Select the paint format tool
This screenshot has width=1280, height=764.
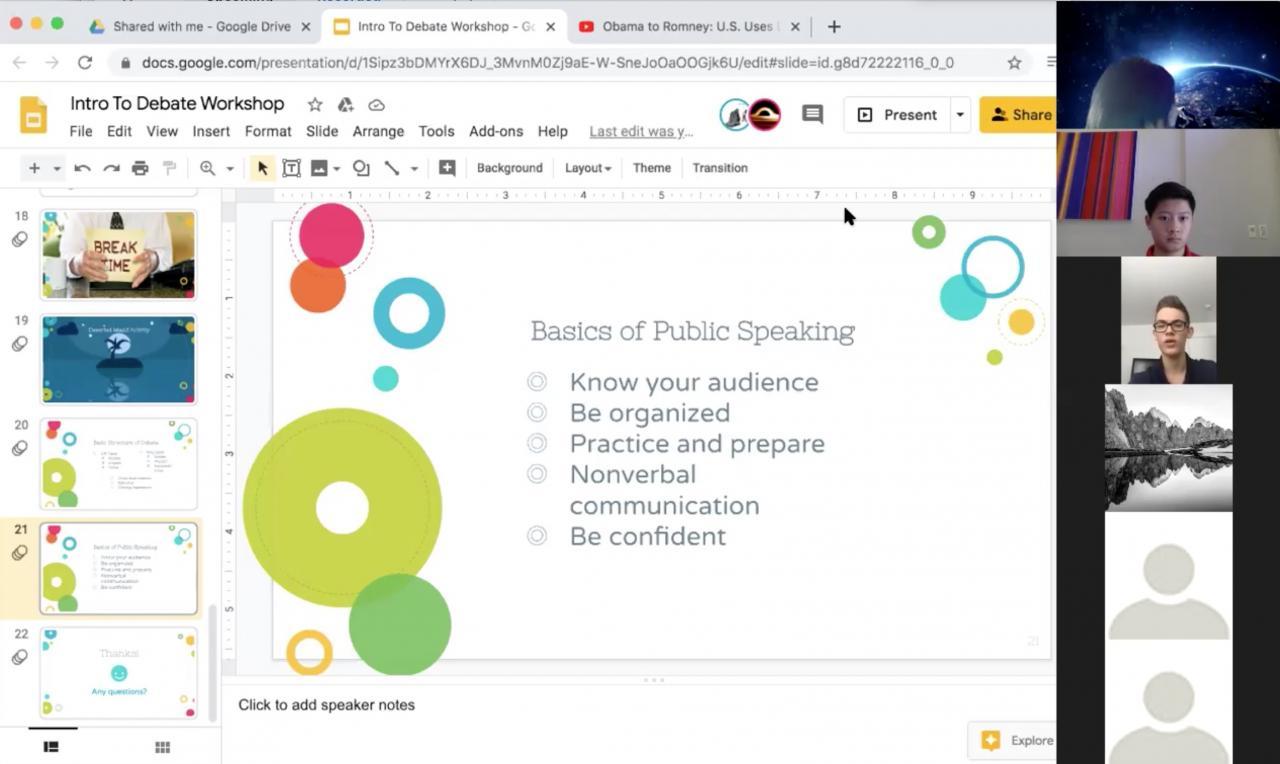point(169,168)
